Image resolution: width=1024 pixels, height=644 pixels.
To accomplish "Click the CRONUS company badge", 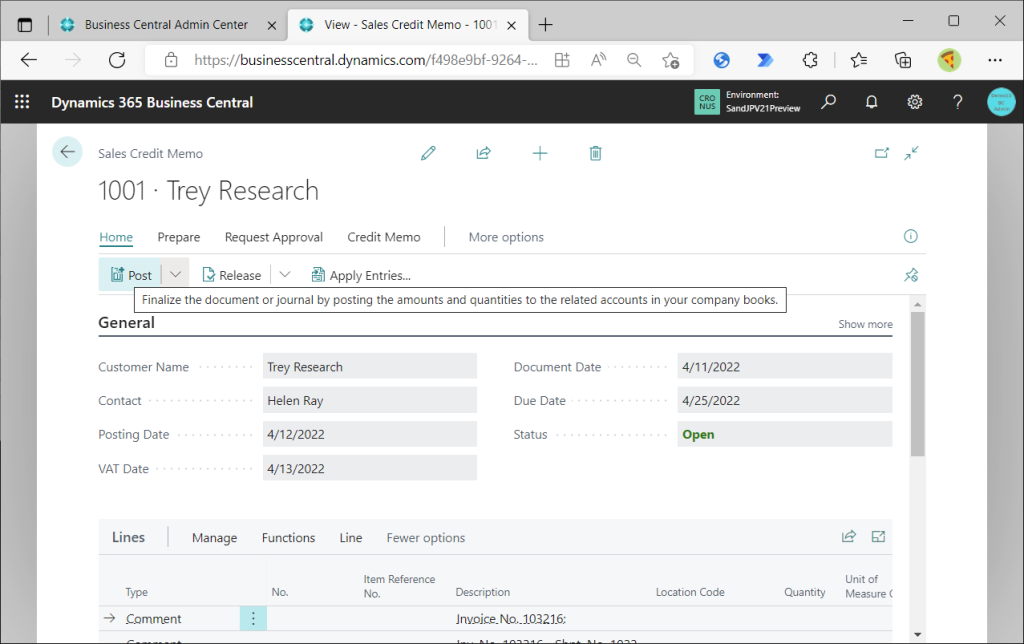I will [x=707, y=102].
